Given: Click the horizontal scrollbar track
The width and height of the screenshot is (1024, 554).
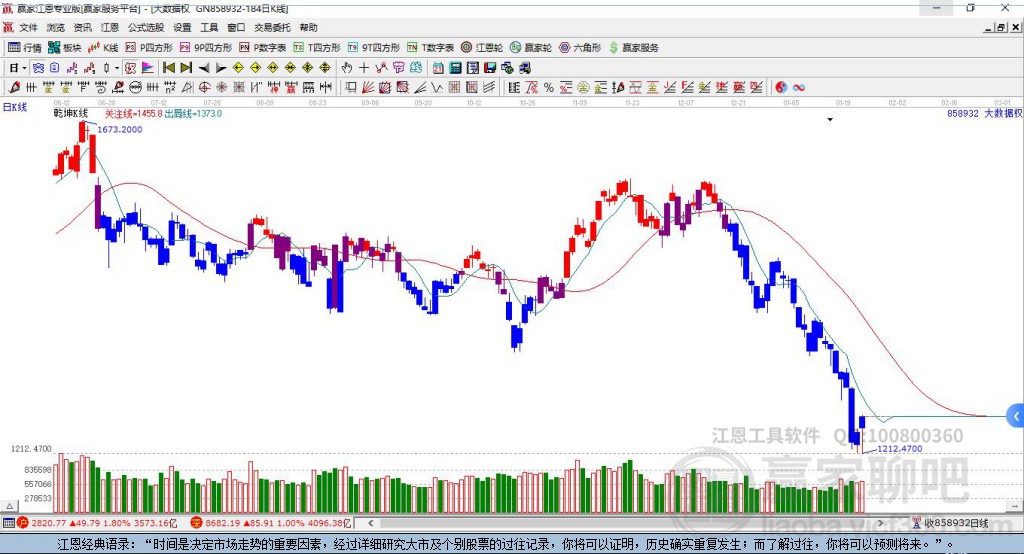Looking at the screenshot, I should click(x=626, y=523).
